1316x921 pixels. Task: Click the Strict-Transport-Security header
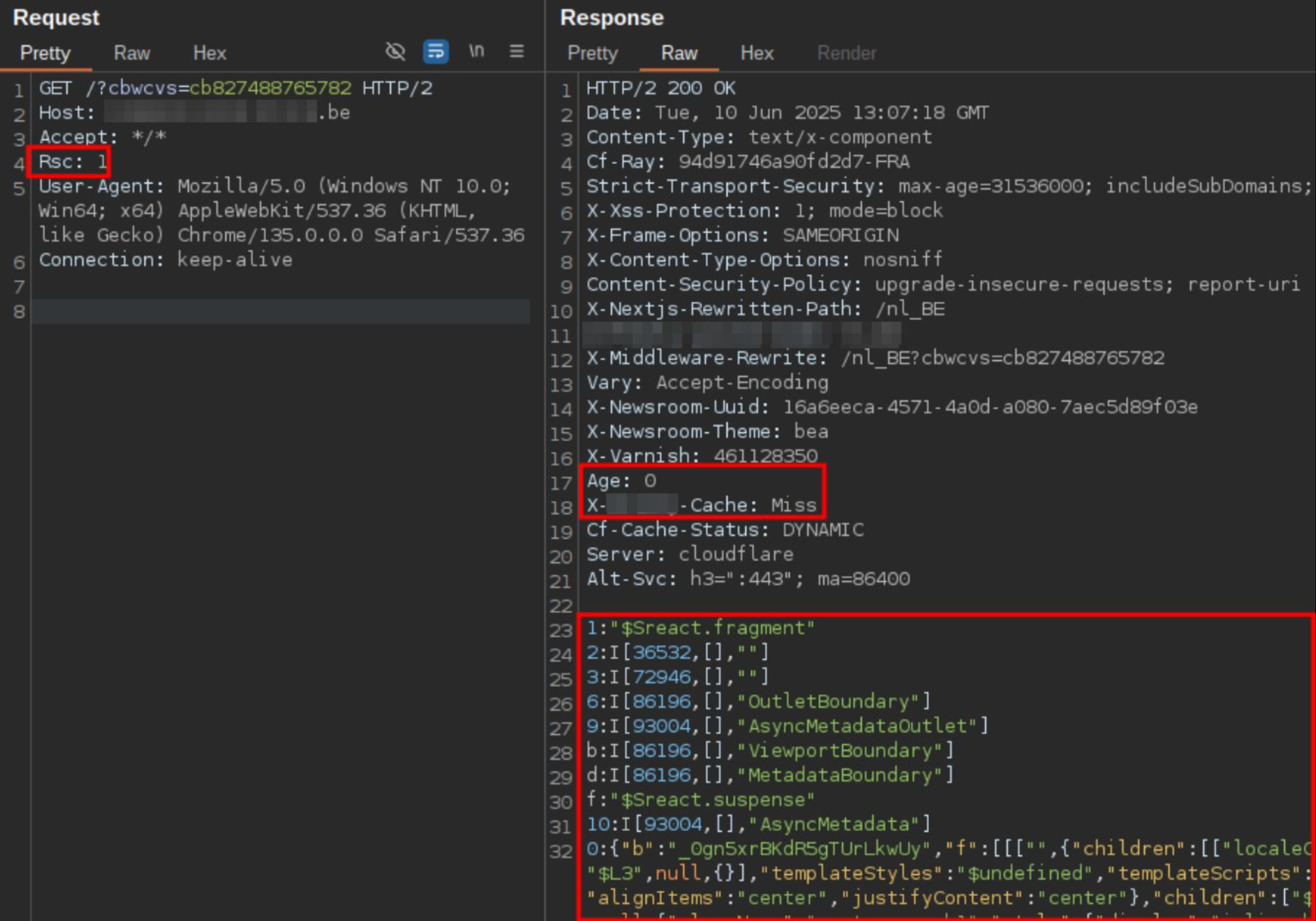click(x=948, y=186)
